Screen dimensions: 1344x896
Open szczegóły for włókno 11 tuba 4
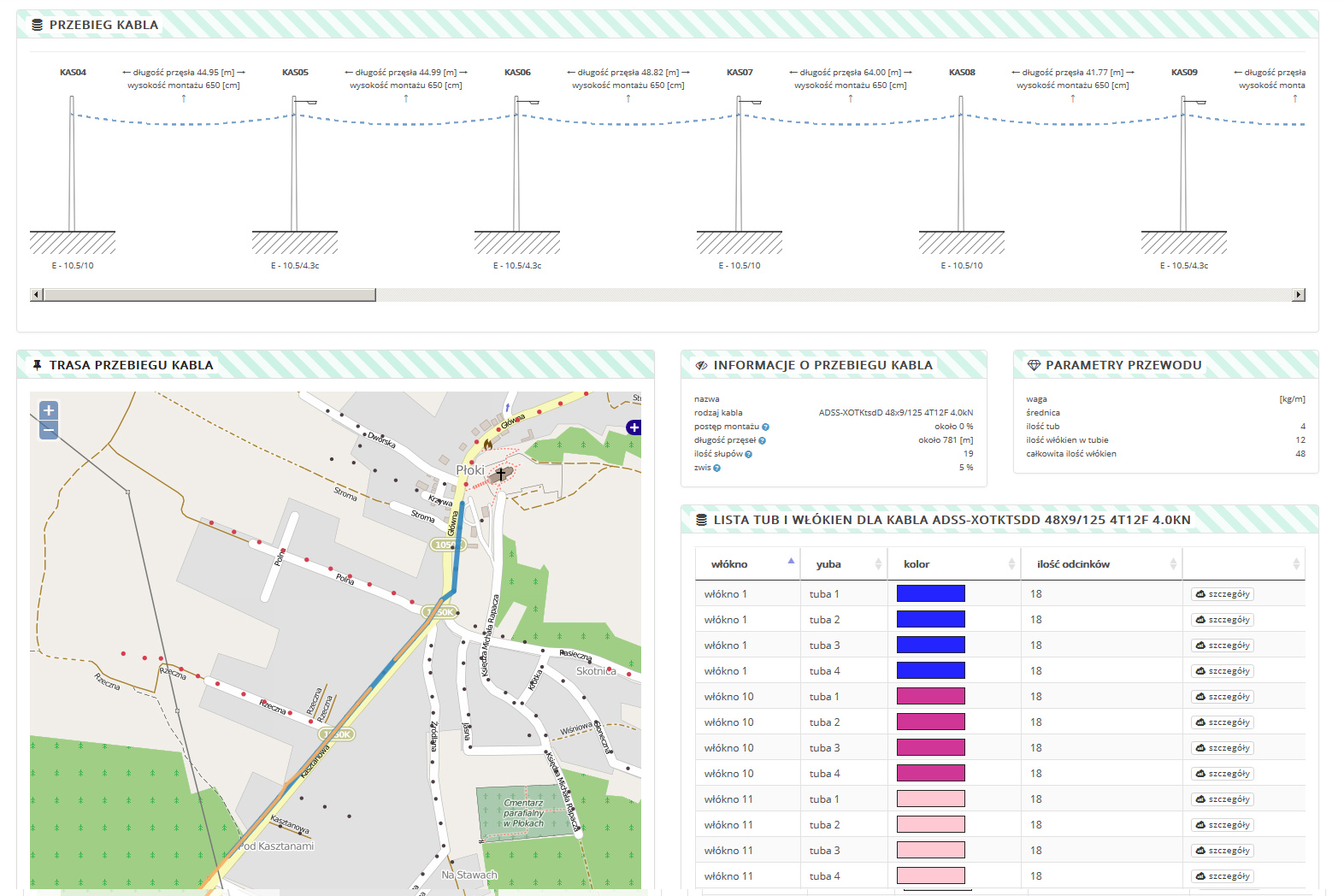click(x=1223, y=876)
